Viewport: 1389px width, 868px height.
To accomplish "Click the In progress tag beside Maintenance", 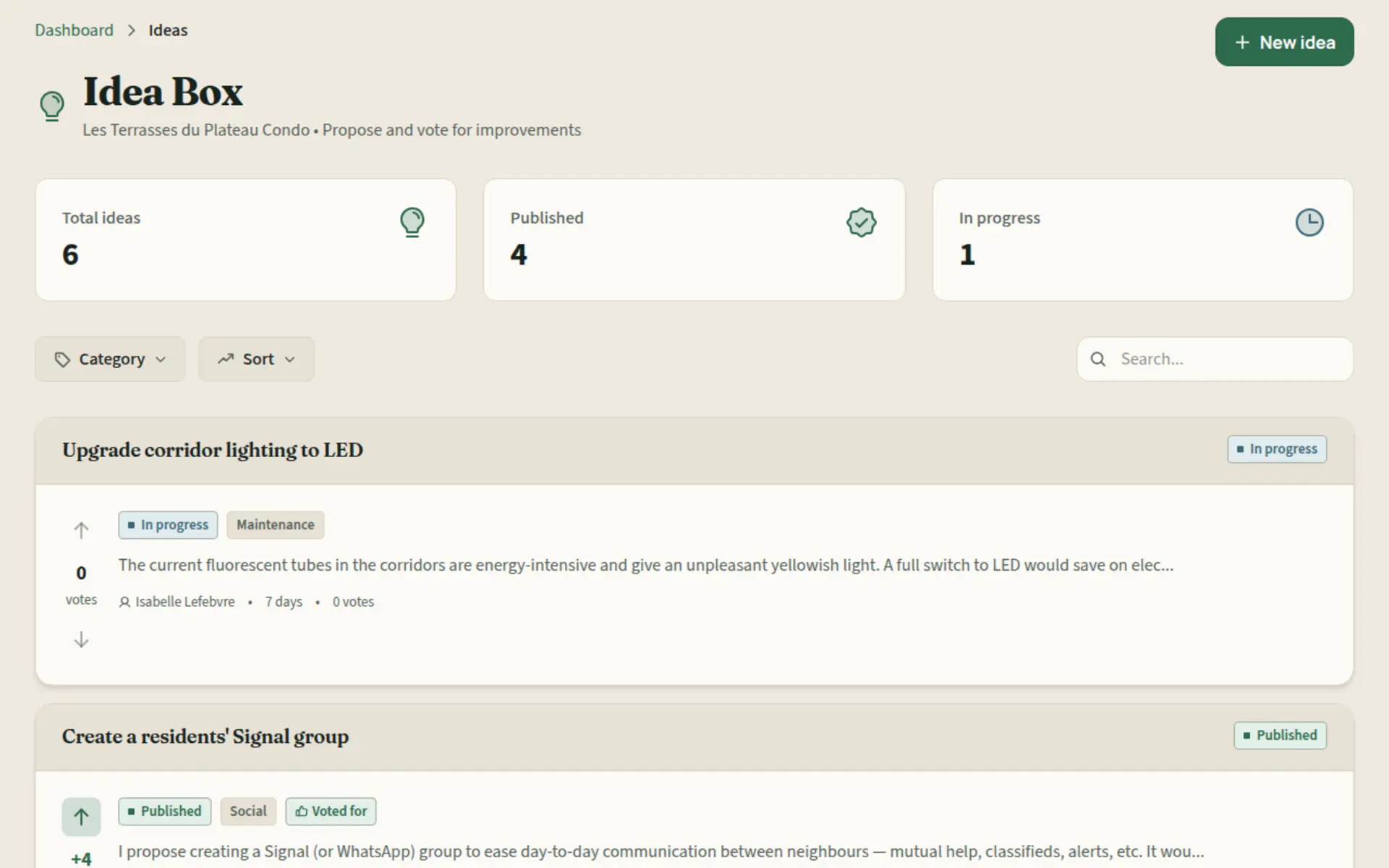I will tap(168, 525).
